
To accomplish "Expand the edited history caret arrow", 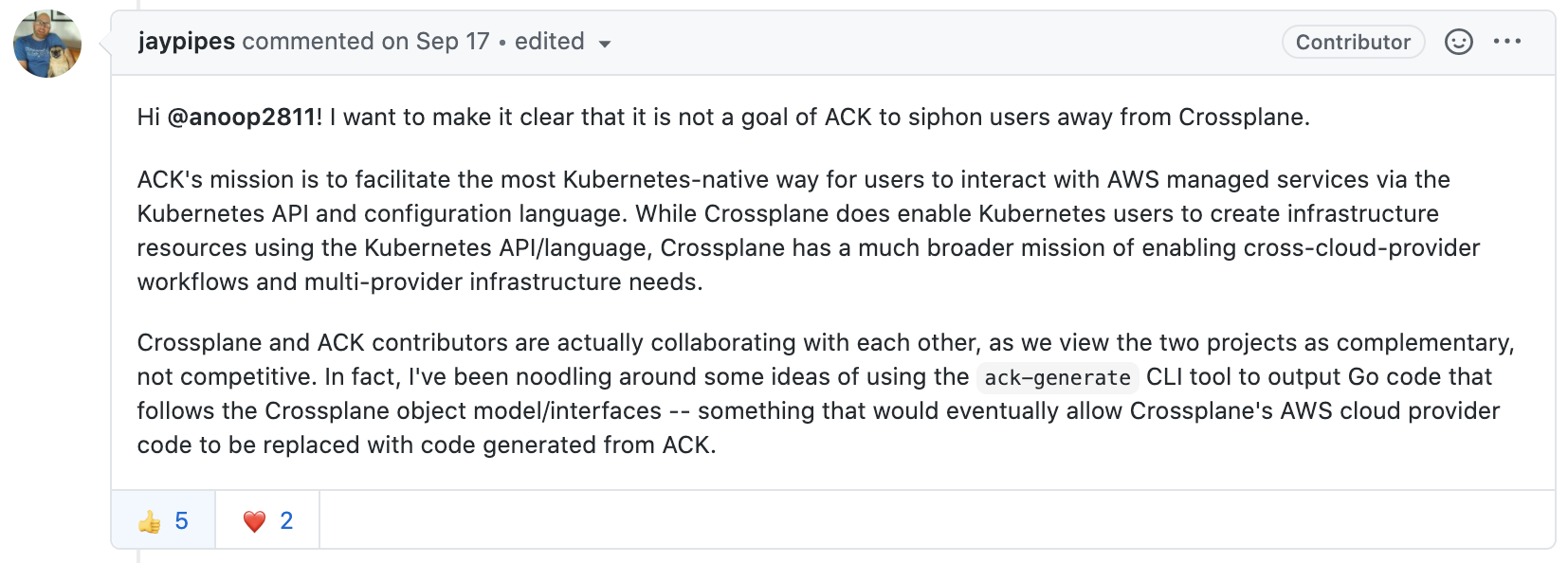I will pyautogui.click(x=605, y=44).
